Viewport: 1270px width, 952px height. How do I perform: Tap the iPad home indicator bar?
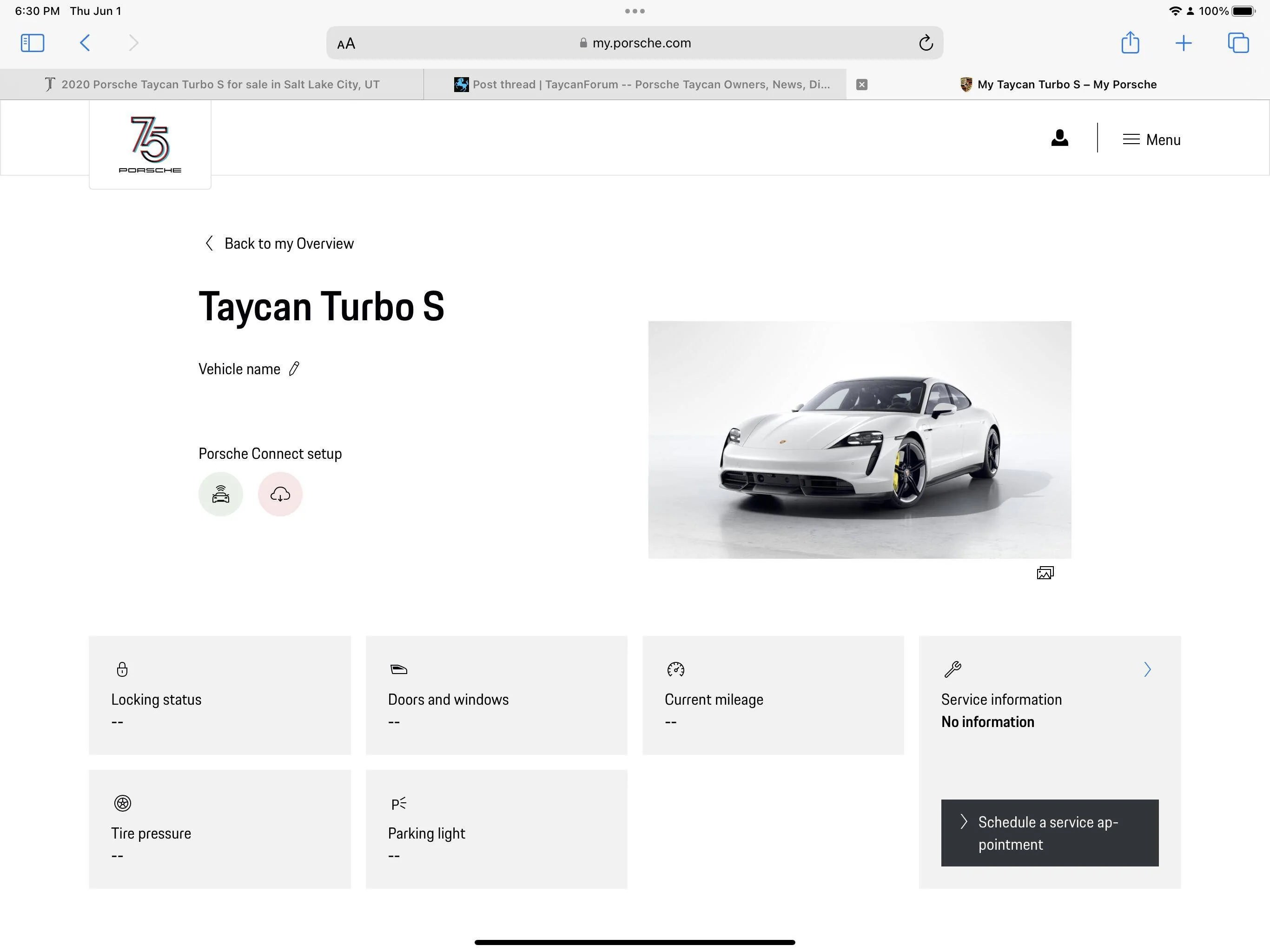click(635, 942)
